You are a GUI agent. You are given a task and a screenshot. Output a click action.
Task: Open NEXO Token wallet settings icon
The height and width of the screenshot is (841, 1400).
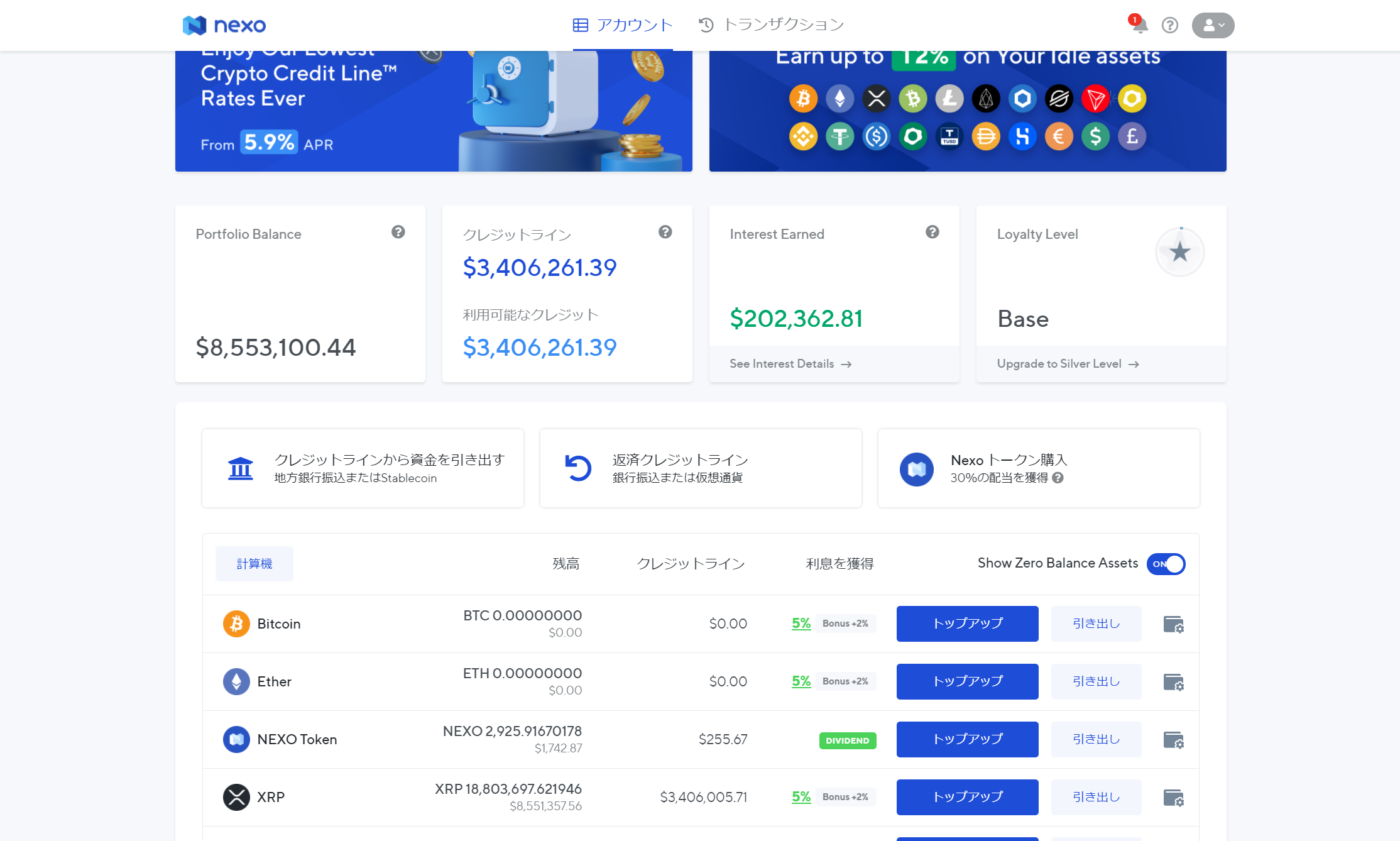pyautogui.click(x=1173, y=740)
